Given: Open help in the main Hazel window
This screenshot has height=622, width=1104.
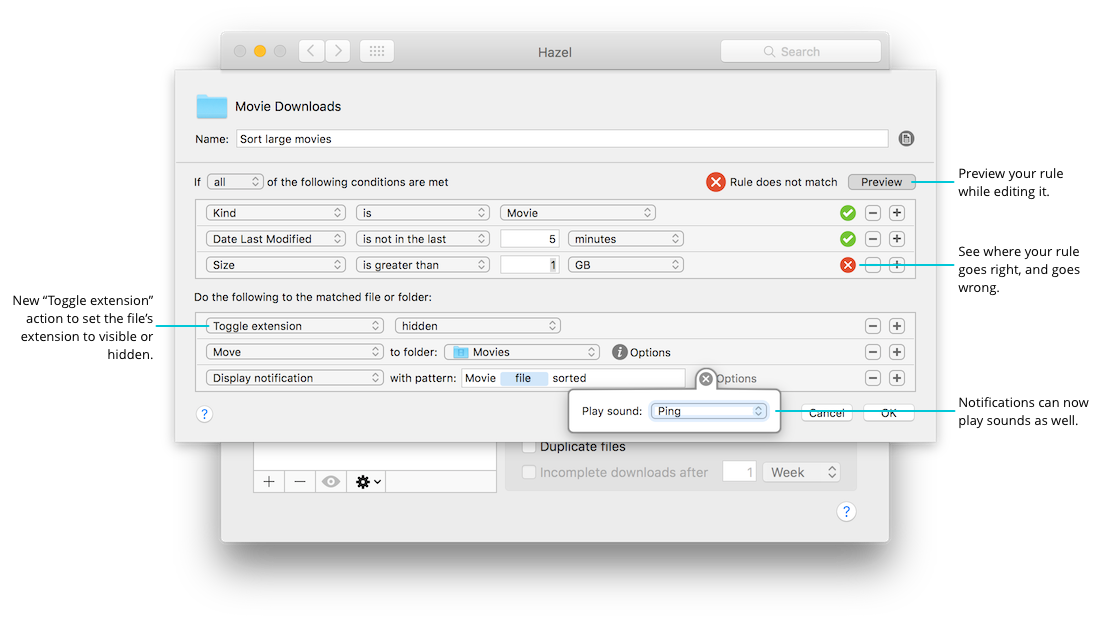Looking at the screenshot, I should (846, 511).
